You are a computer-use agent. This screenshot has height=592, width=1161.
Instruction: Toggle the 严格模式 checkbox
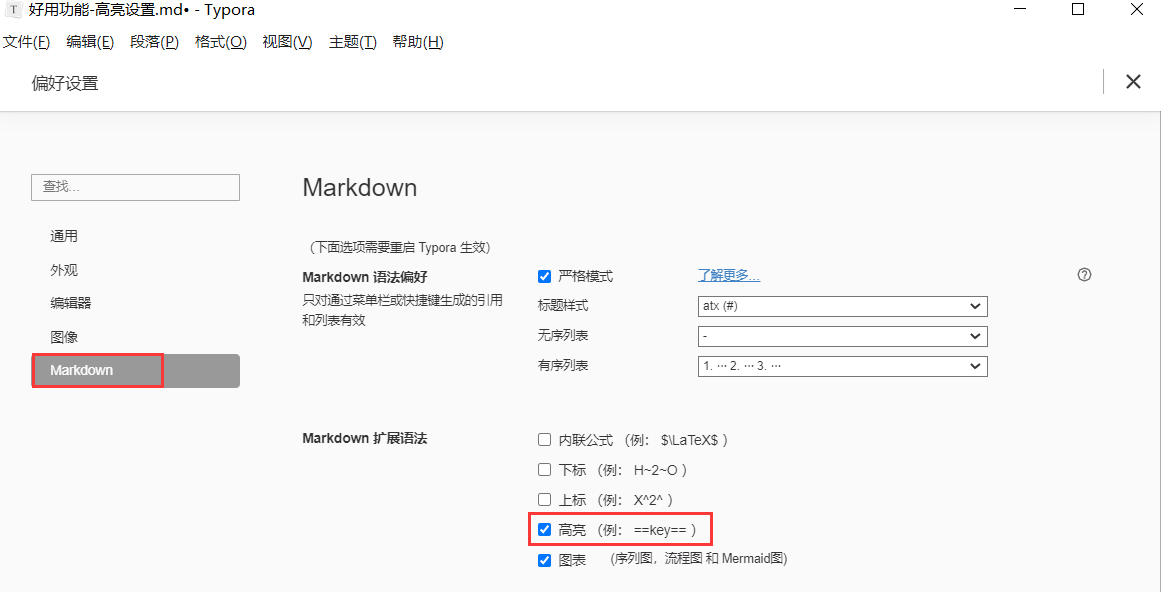click(x=544, y=277)
